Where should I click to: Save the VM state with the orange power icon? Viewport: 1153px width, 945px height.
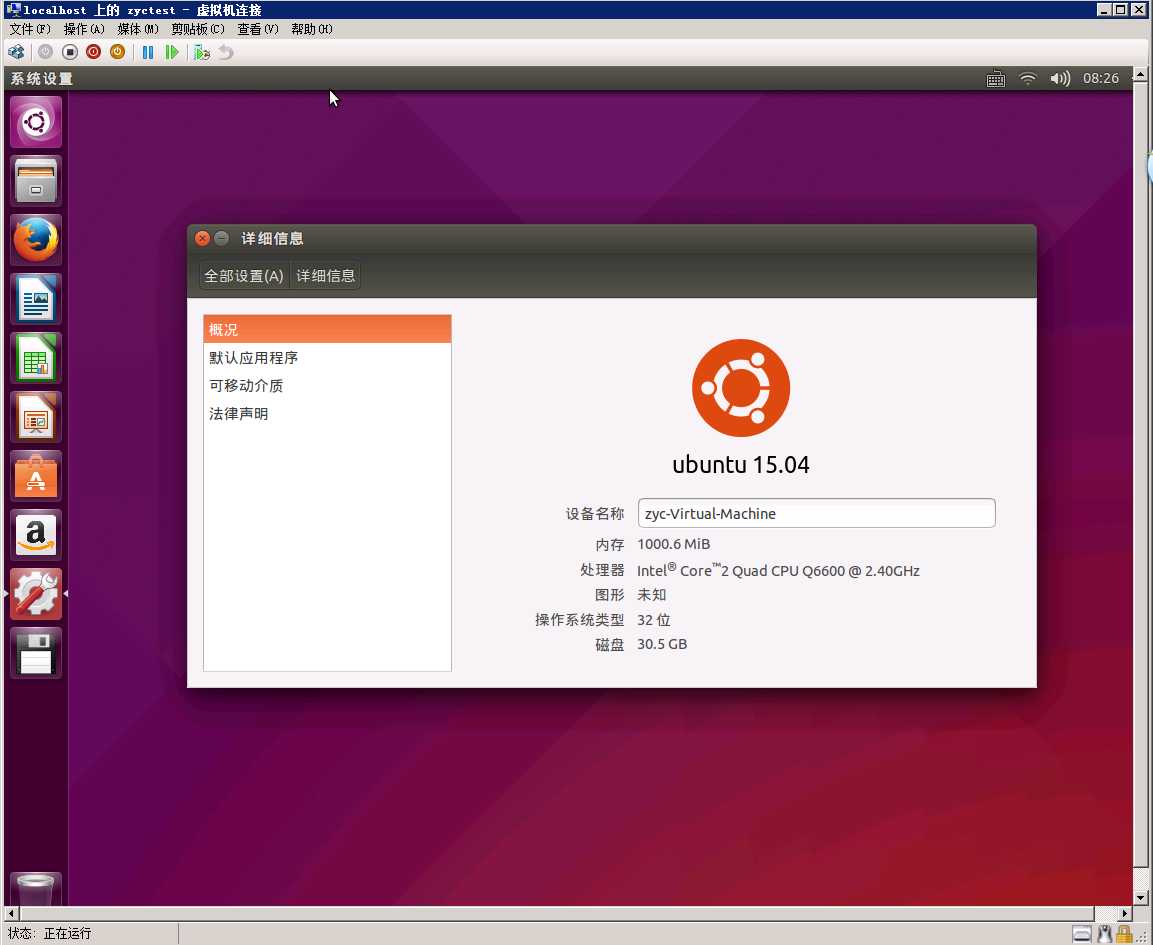(118, 52)
